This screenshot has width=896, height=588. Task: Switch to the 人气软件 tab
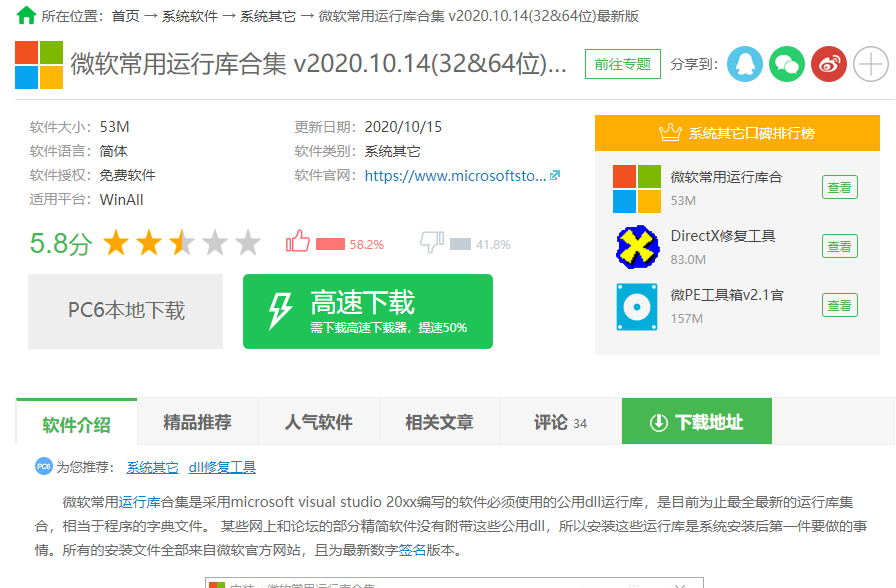(x=319, y=422)
